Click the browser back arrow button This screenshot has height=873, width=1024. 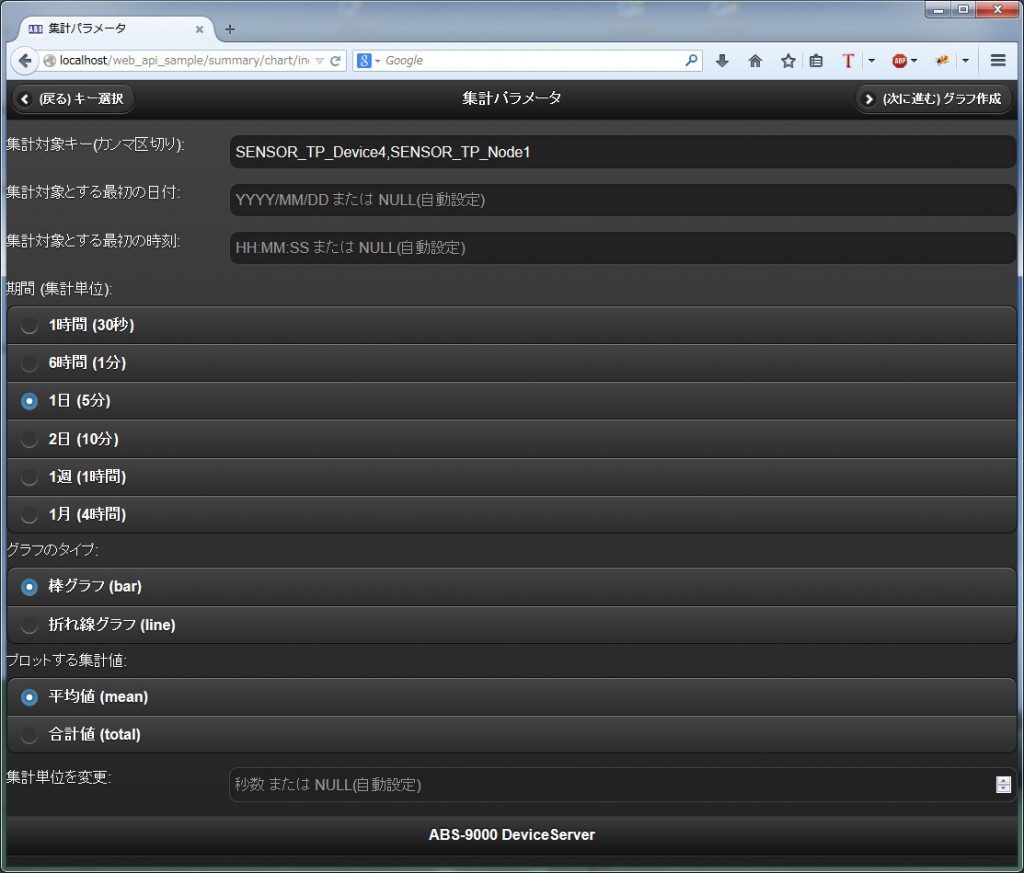[24, 61]
